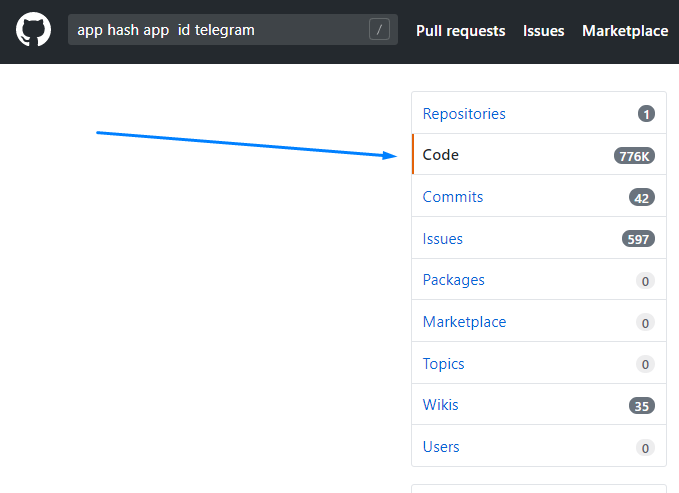Go to Issues in the header
The height and width of the screenshot is (493, 679).
click(543, 31)
